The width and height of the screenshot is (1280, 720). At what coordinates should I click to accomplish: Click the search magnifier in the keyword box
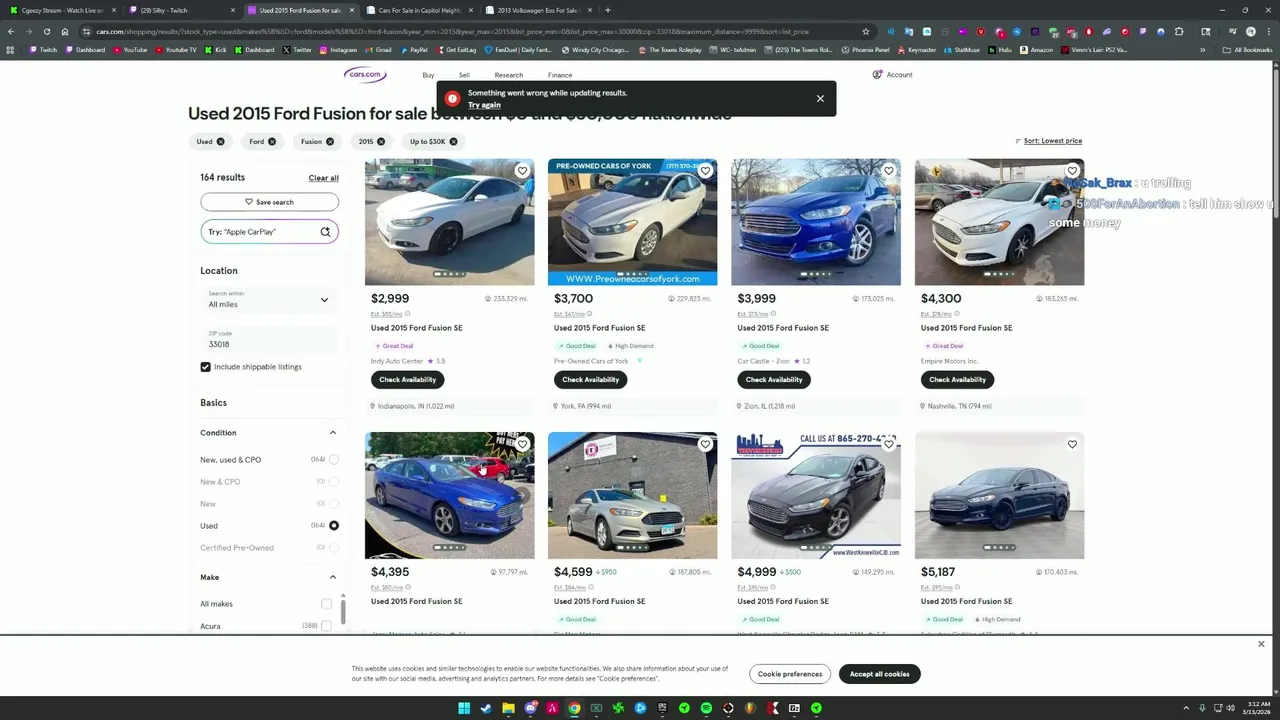(325, 232)
